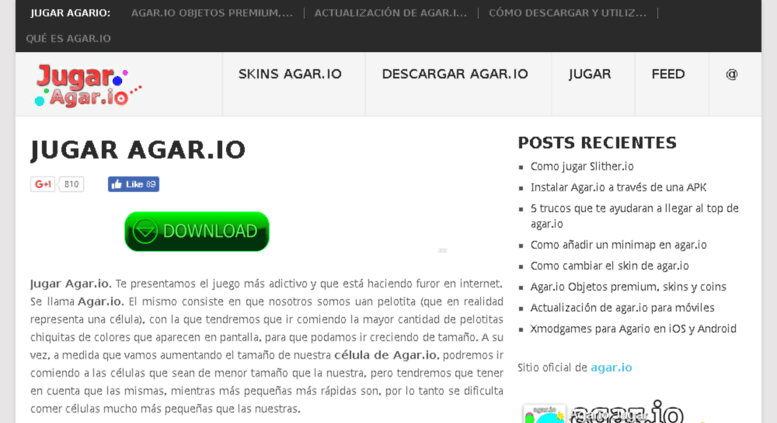Open top bar link Qué es Agar.io
Image resolution: width=777 pixels, height=423 pixels.
[x=68, y=39]
